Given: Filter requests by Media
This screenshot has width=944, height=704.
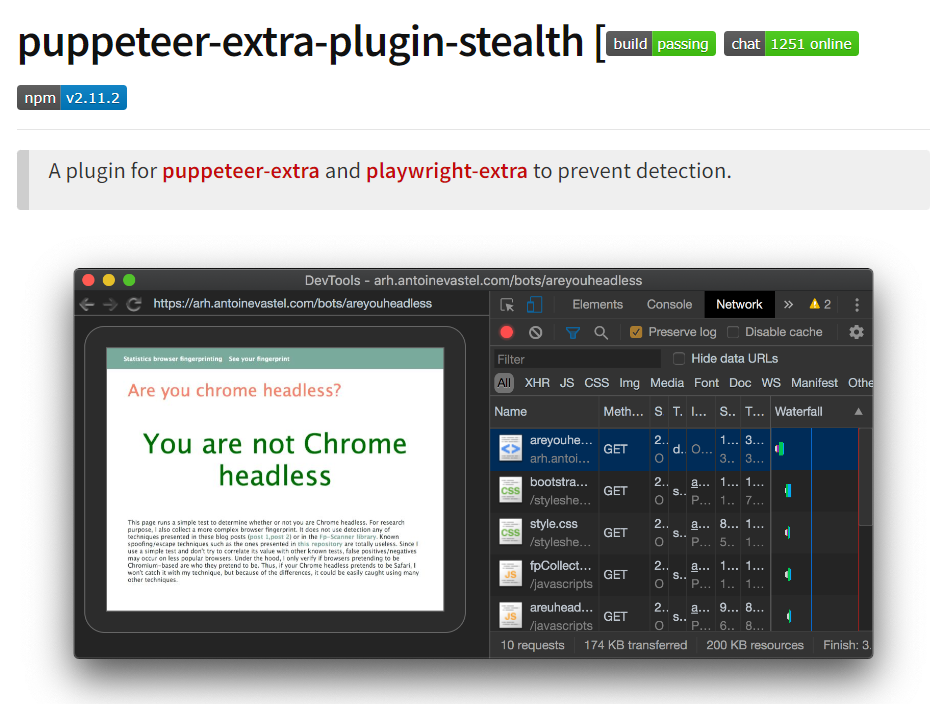Looking at the screenshot, I should coord(667,383).
